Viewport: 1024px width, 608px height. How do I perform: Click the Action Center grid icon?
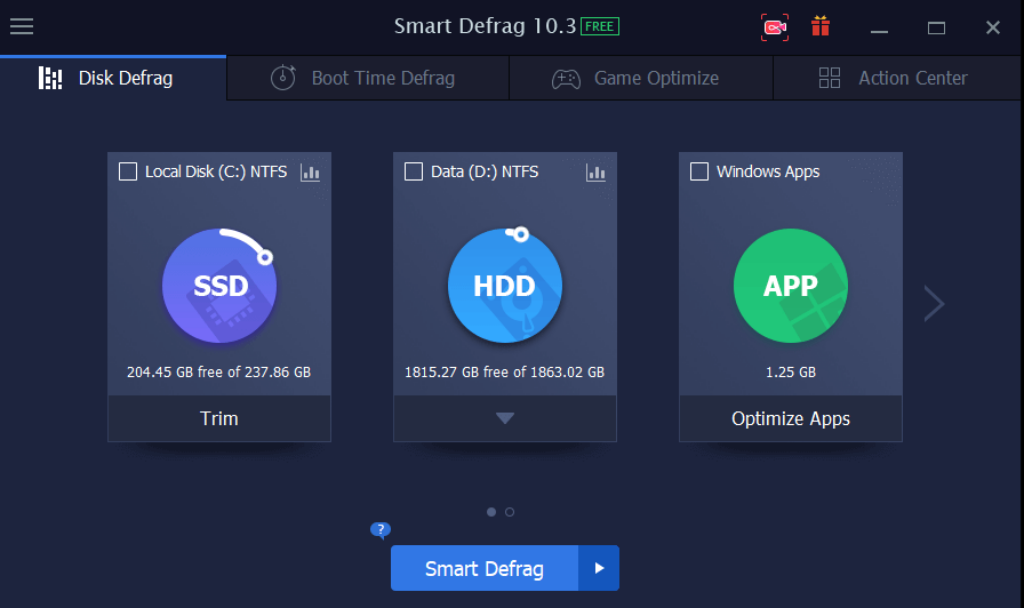[829, 78]
